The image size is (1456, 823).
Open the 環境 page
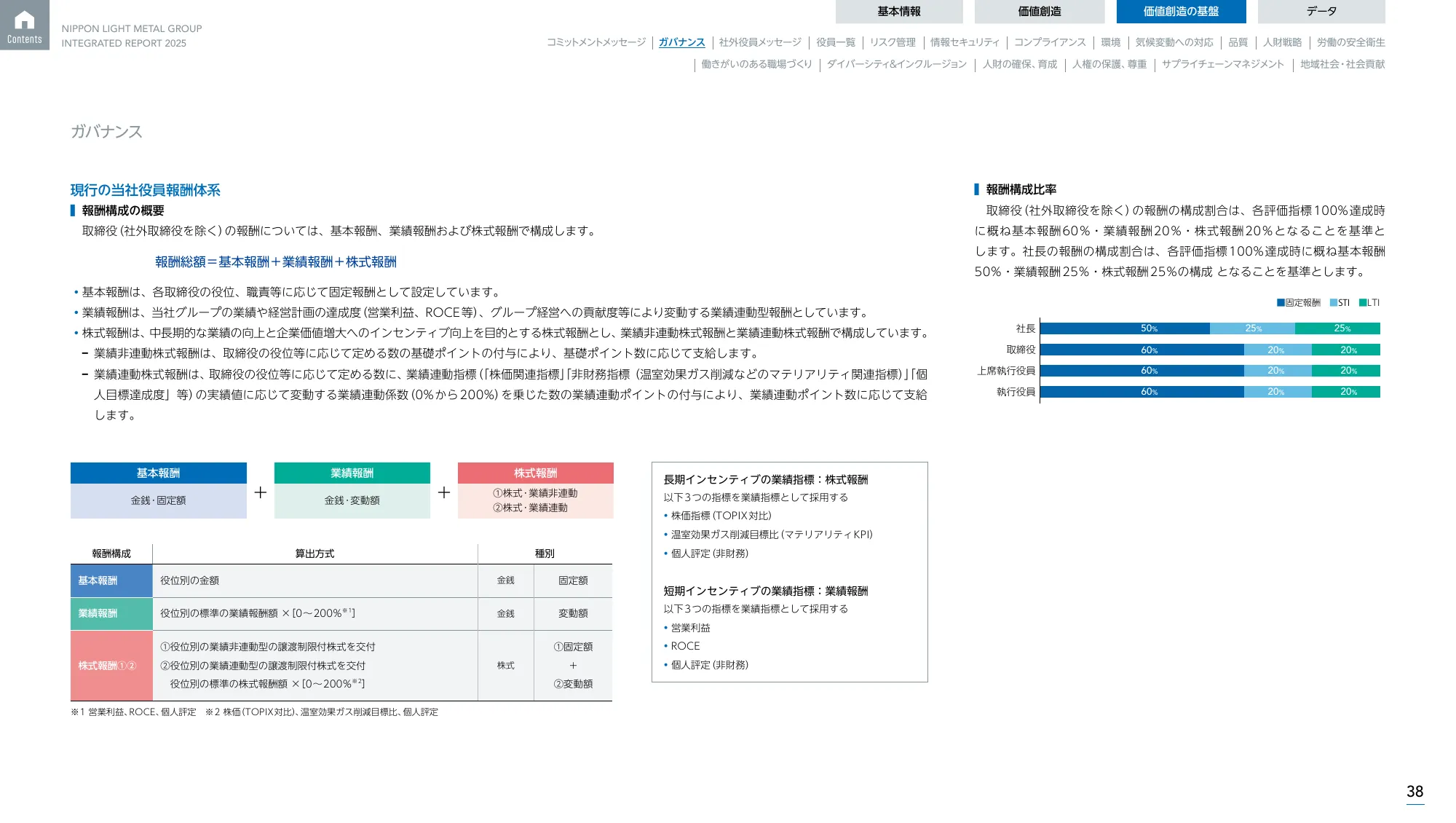(1112, 42)
